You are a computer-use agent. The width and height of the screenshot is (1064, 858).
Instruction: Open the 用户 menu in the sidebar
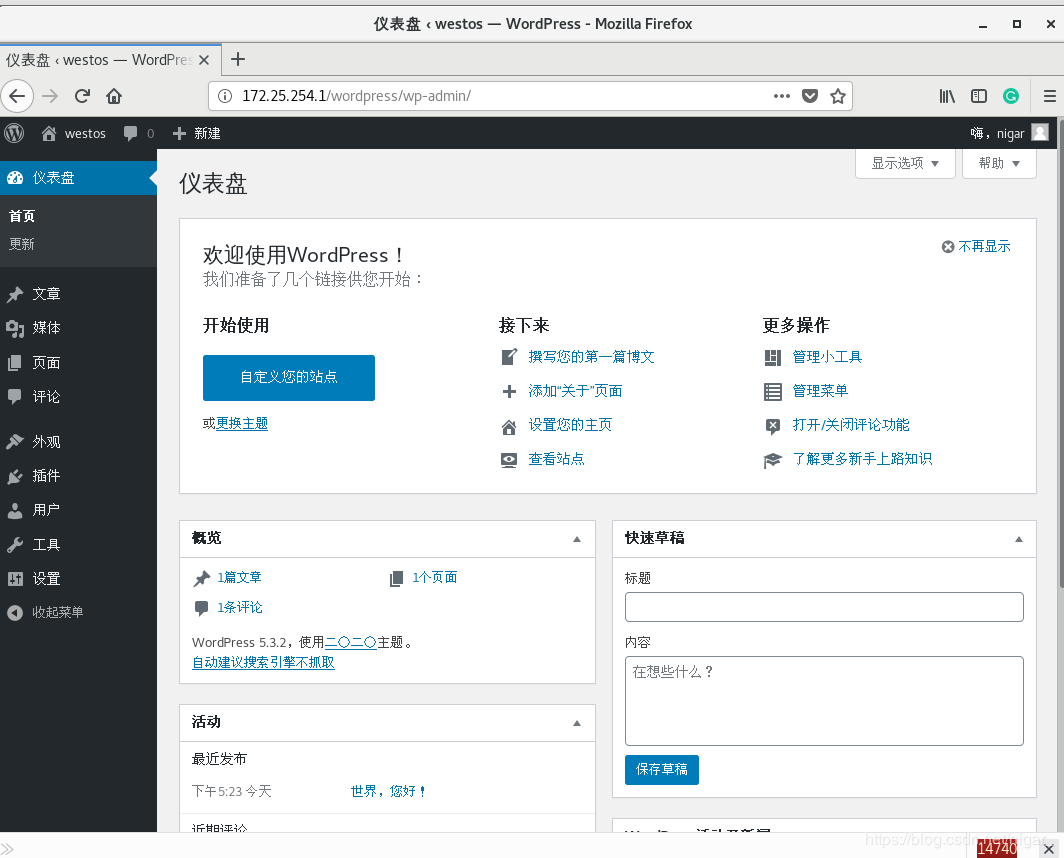[x=78, y=510]
